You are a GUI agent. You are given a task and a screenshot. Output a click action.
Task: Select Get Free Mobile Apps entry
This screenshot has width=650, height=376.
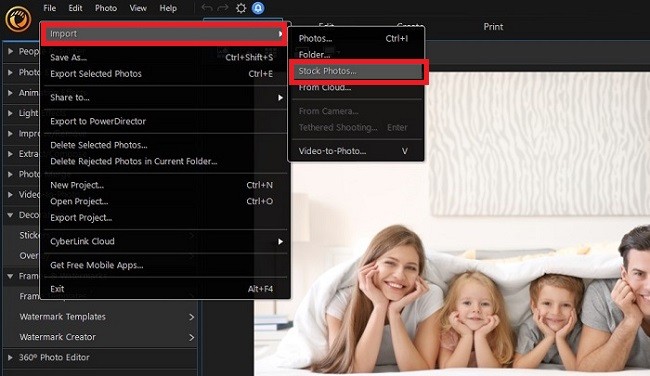coord(165,265)
